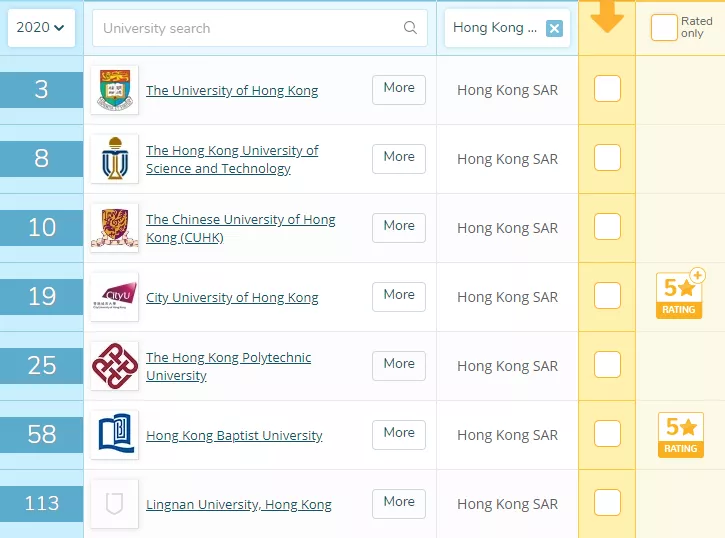Tick the compare checkbox for University of Hong Kong
725x538 pixels.
607,89
